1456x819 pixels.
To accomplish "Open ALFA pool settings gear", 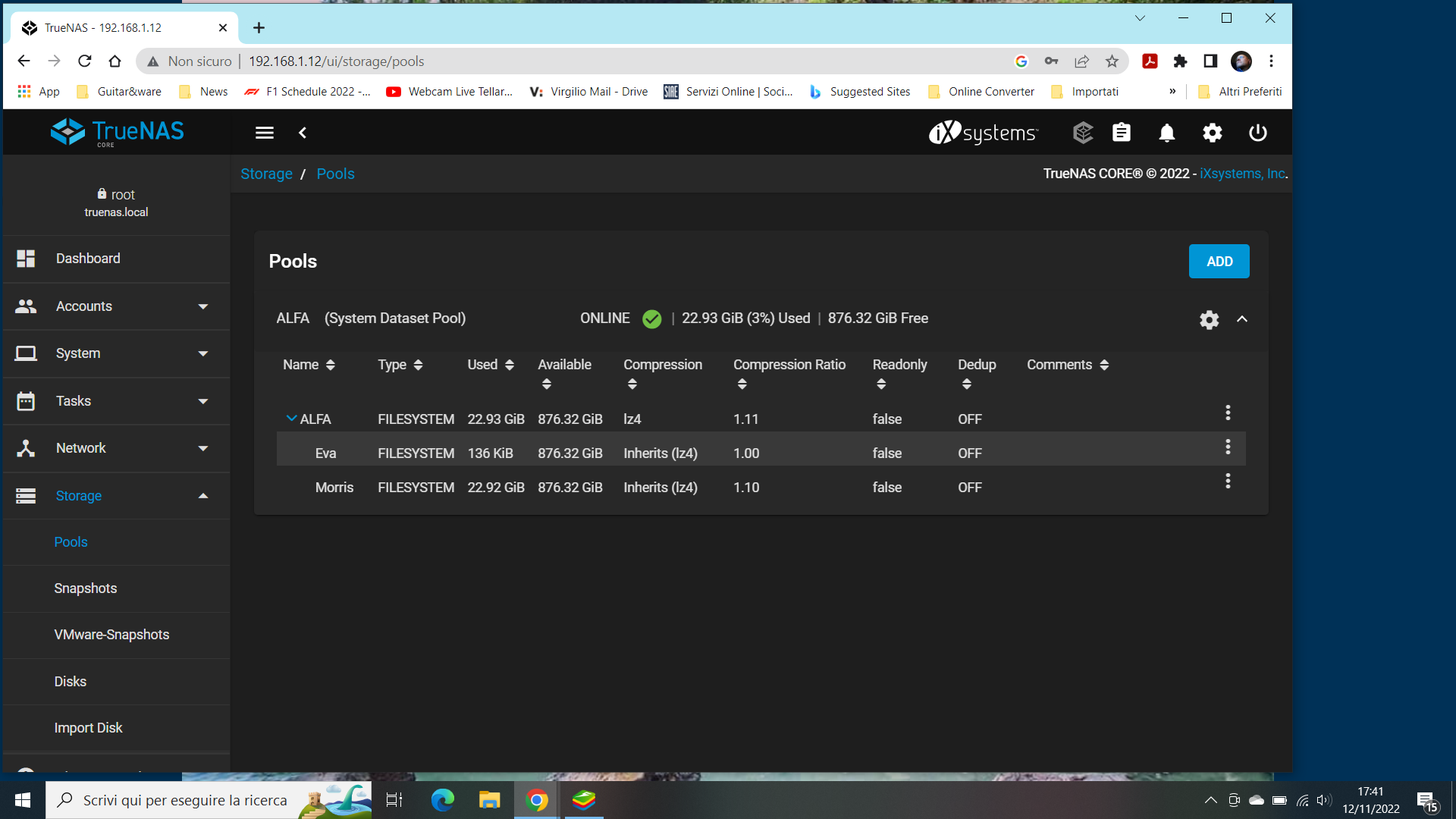I will pyautogui.click(x=1209, y=319).
